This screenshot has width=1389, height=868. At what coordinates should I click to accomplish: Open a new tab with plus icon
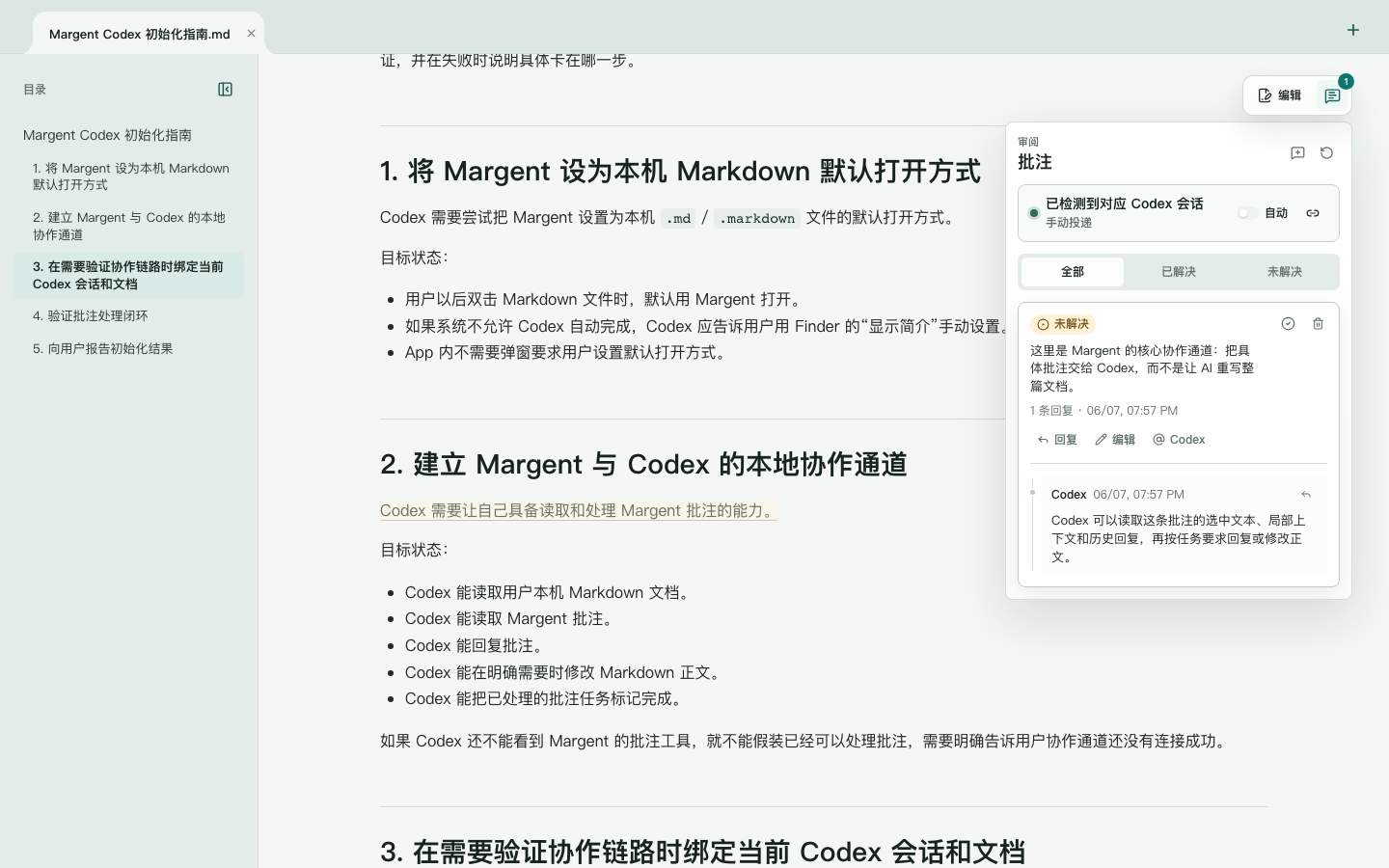1353,30
